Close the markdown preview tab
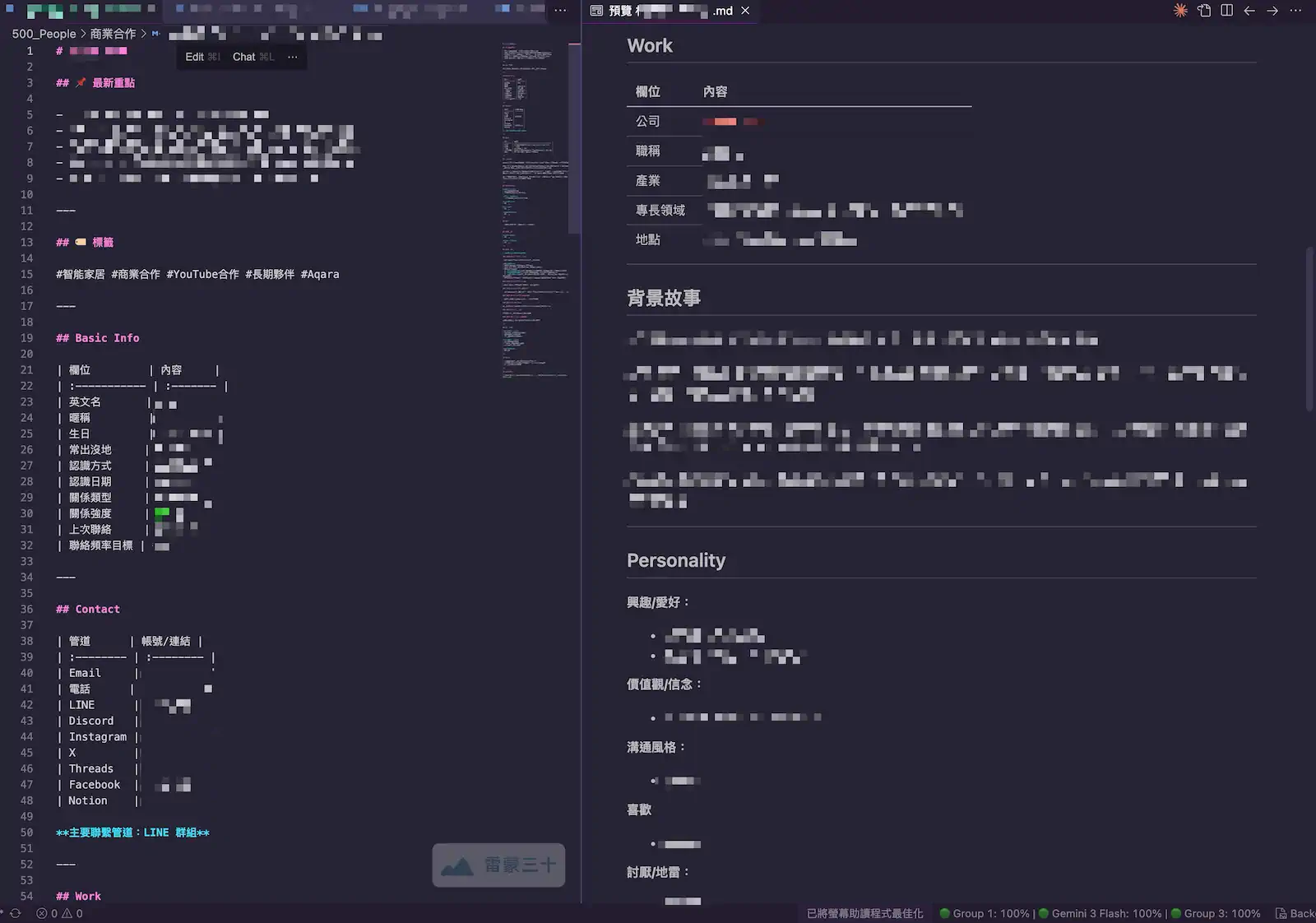Image resolution: width=1316 pixels, height=923 pixels. pos(745,11)
